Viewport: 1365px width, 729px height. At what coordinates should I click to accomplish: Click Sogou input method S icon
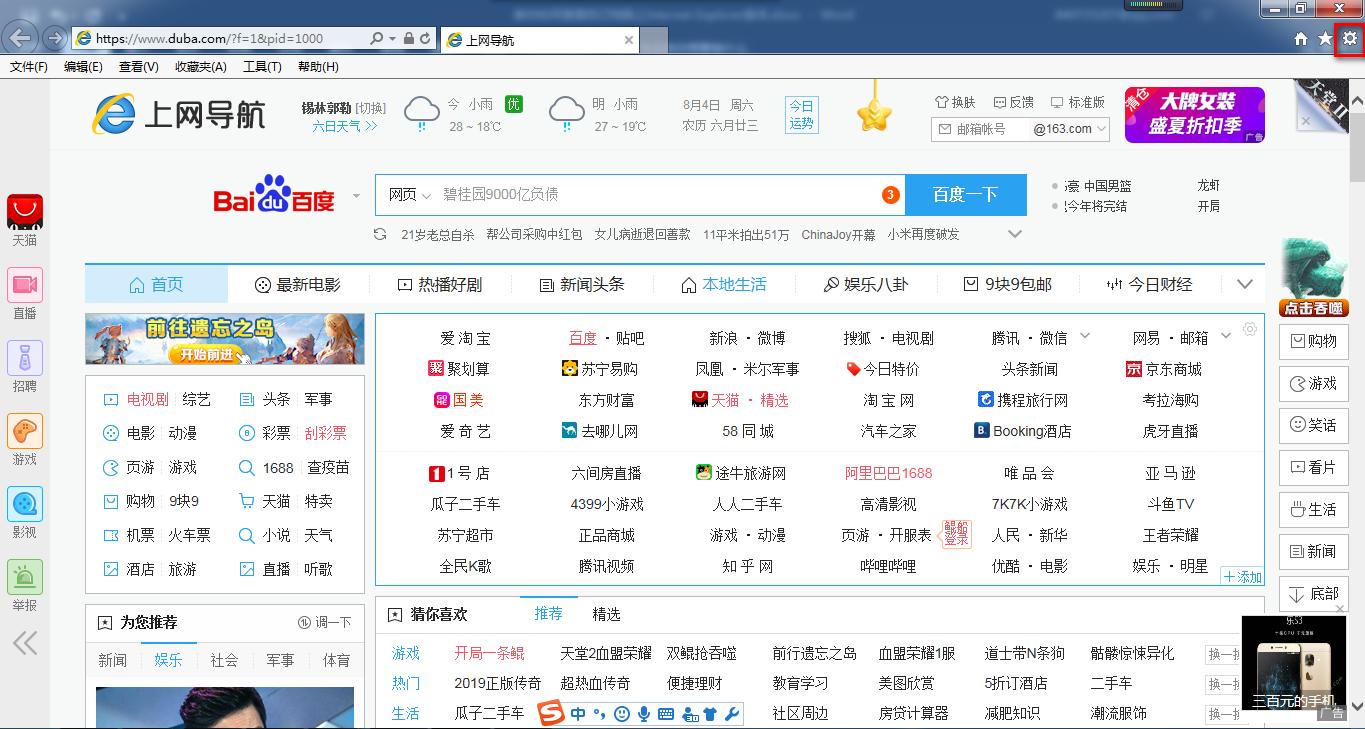(x=551, y=713)
